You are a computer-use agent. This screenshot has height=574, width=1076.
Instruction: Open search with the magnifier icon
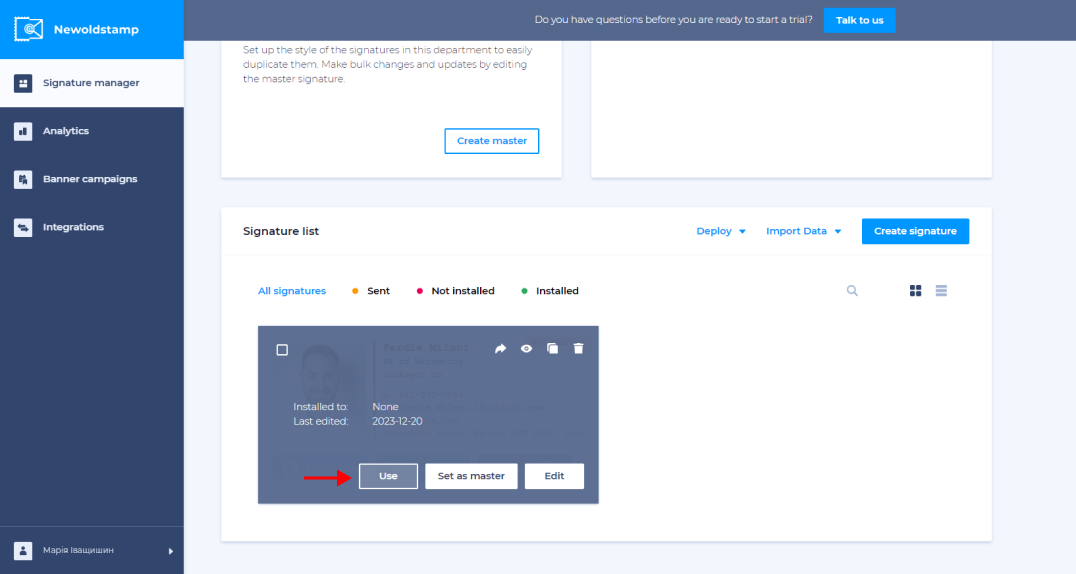tap(852, 291)
